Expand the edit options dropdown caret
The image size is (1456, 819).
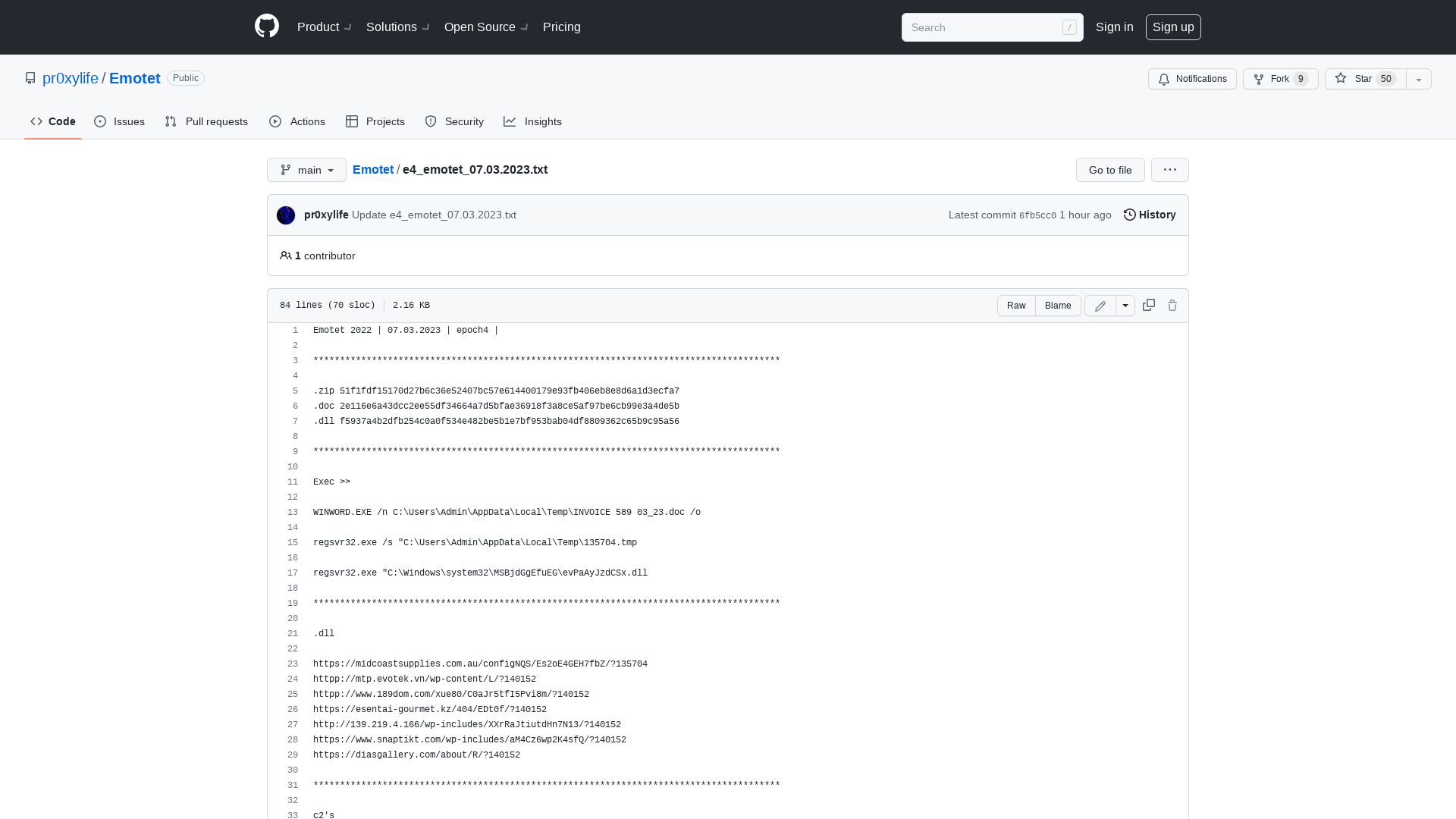pos(1125,306)
